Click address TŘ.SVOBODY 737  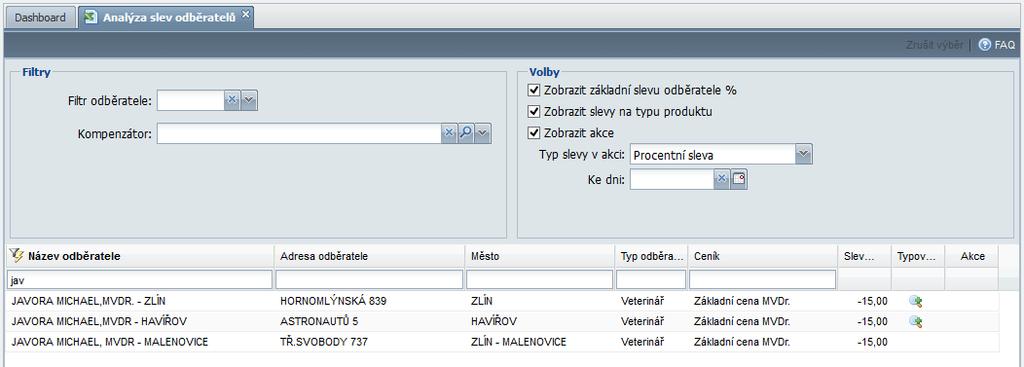coord(324,342)
